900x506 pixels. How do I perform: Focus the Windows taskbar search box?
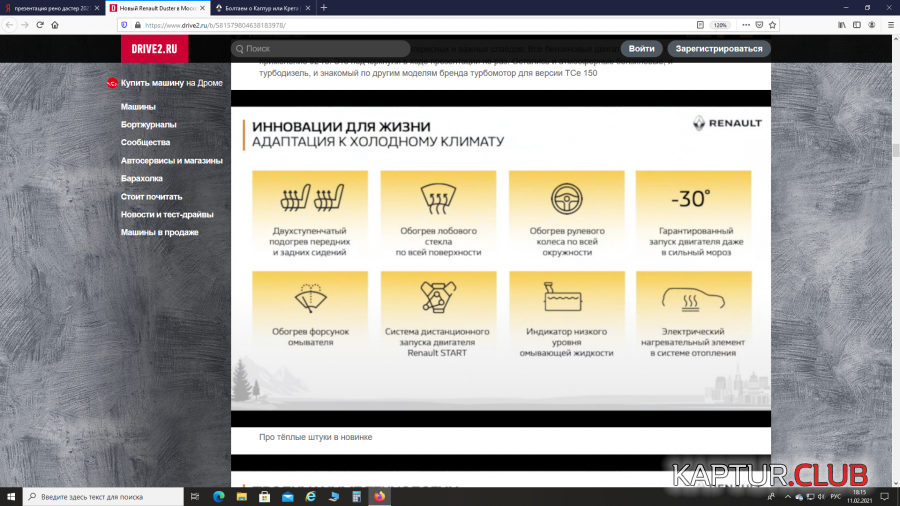(x=103, y=497)
